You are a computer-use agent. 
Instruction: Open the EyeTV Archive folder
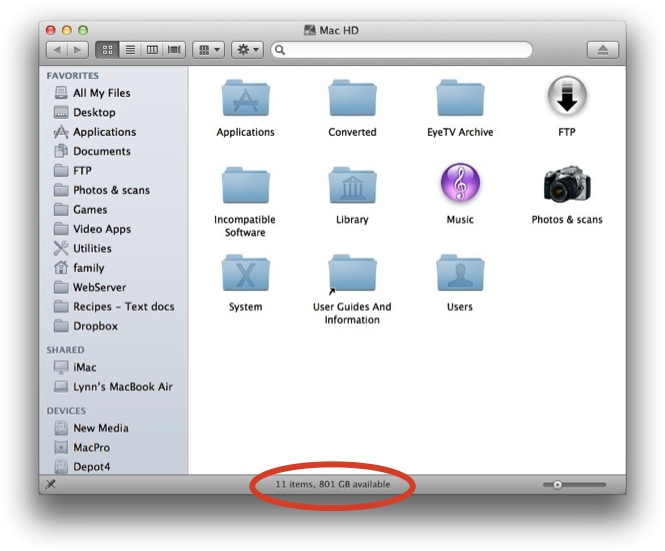point(460,98)
